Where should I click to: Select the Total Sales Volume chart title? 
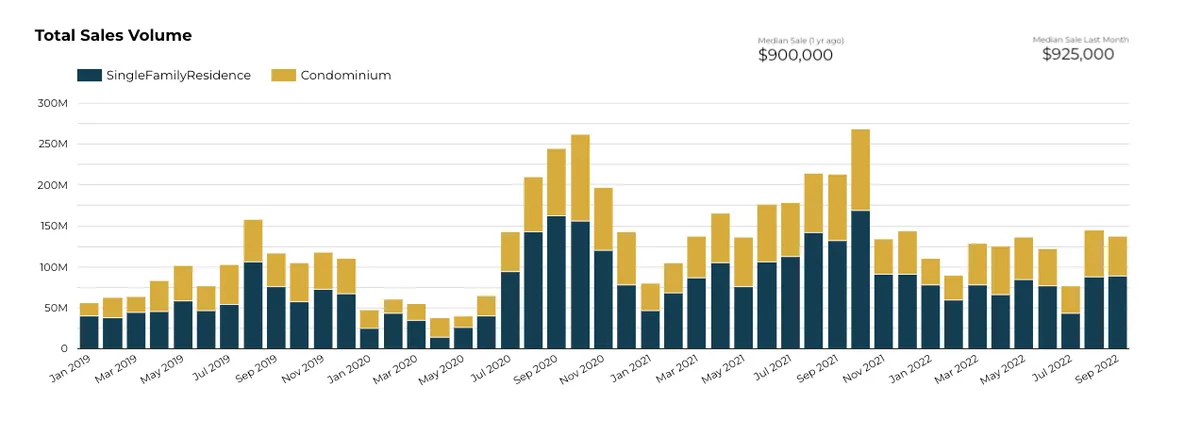113,36
